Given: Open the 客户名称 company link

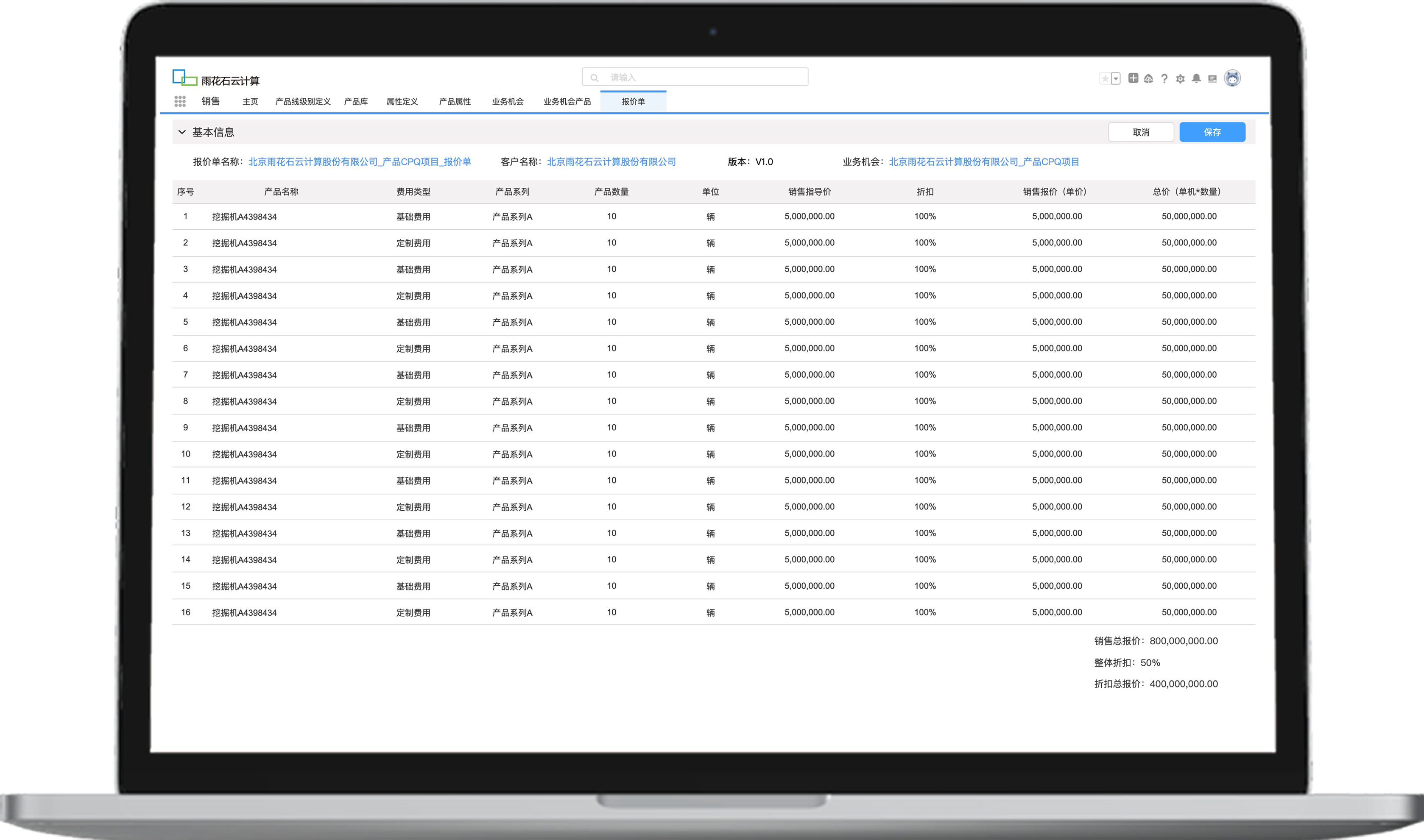Looking at the screenshot, I should click(x=611, y=162).
